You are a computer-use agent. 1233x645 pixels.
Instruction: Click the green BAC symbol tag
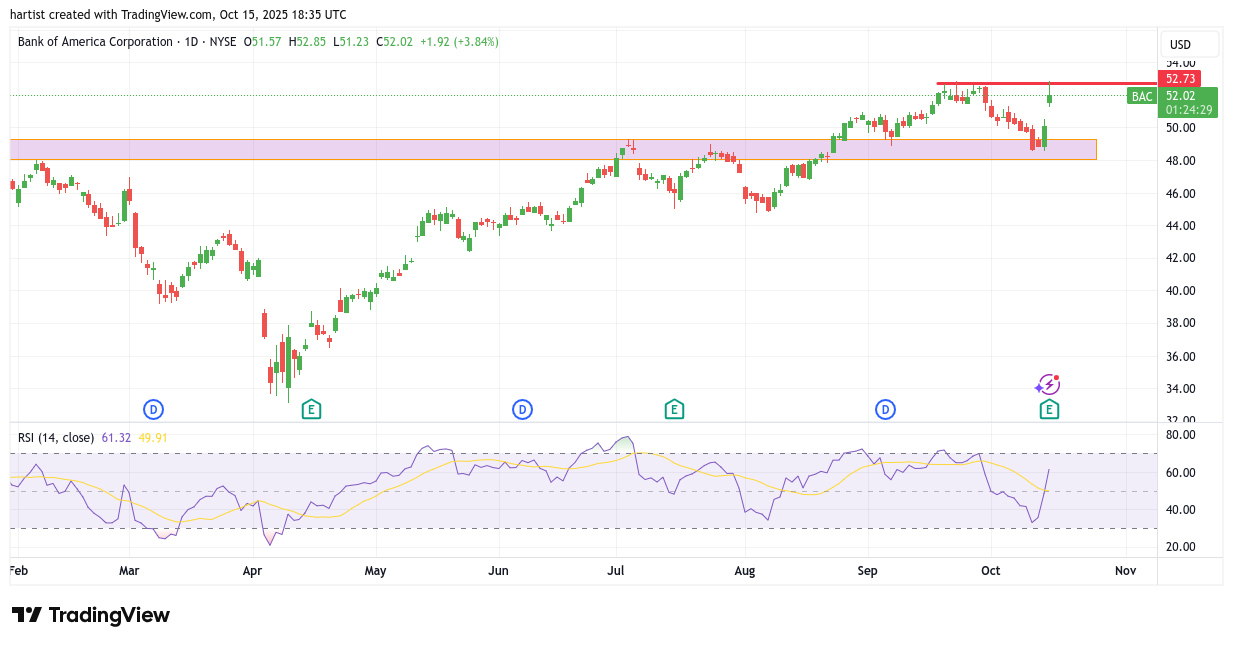(1141, 96)
